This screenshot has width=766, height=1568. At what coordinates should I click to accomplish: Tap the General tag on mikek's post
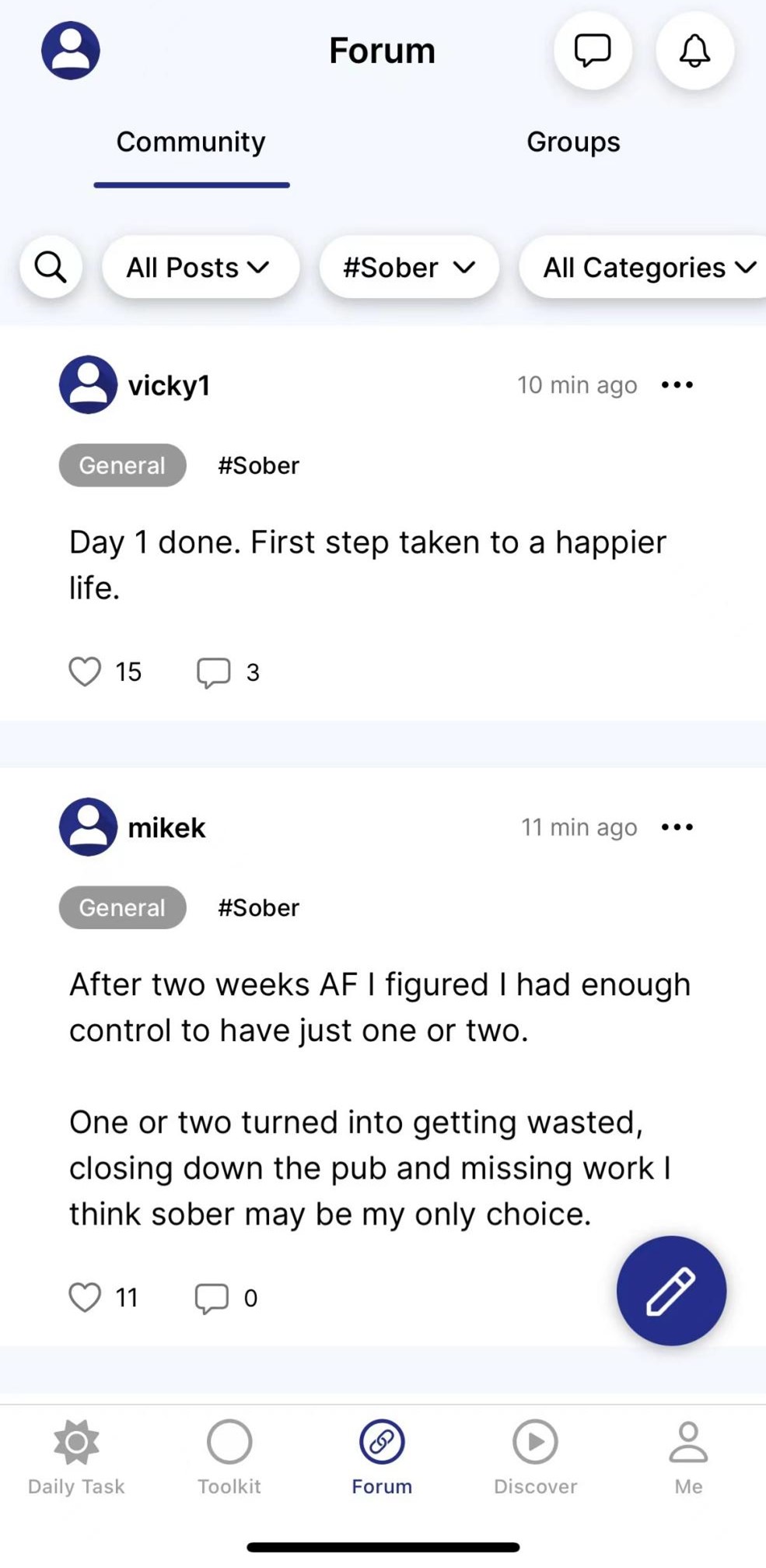pos(122,907)
